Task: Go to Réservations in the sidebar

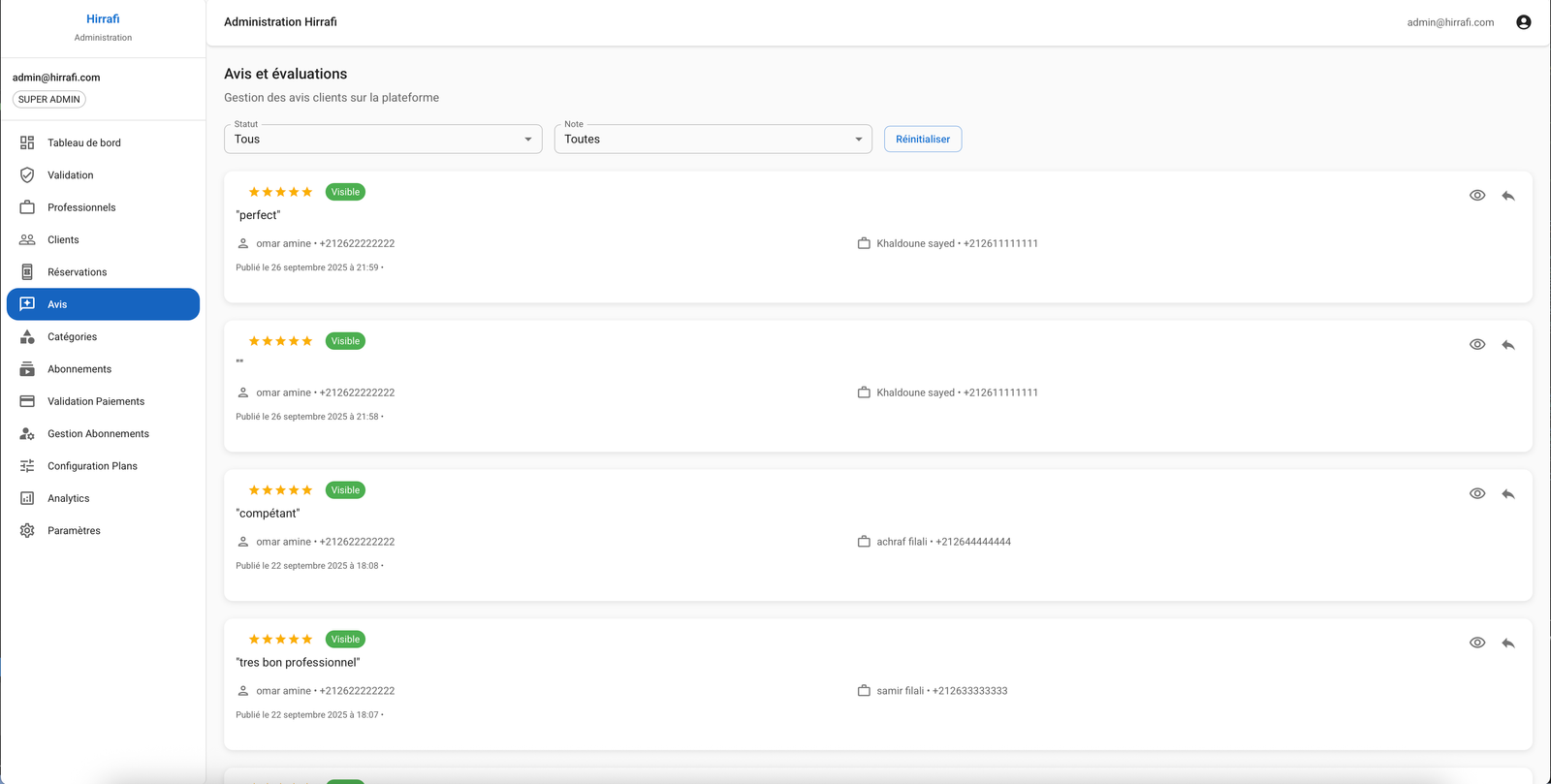Action: pos(77,272)
